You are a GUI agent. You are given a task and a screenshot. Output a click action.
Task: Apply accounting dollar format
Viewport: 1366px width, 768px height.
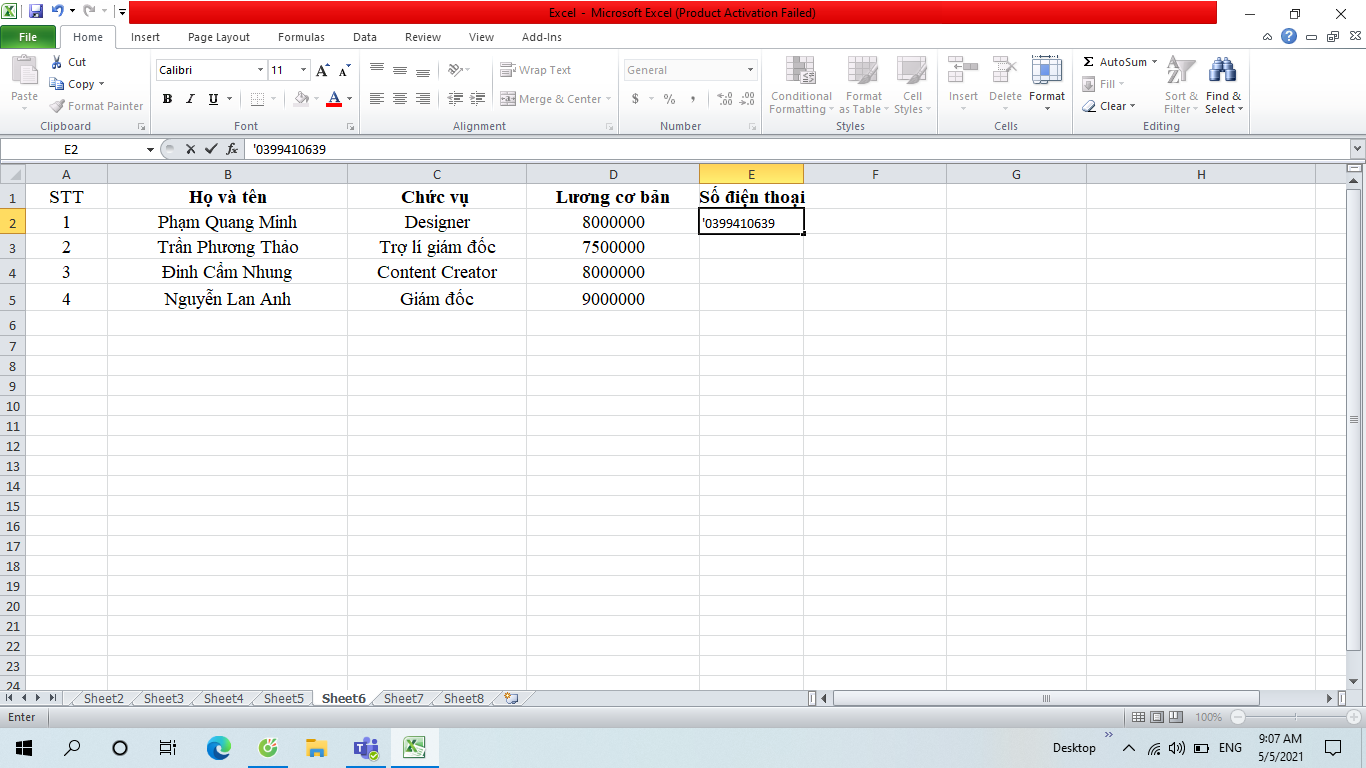[x=635, y=99]
